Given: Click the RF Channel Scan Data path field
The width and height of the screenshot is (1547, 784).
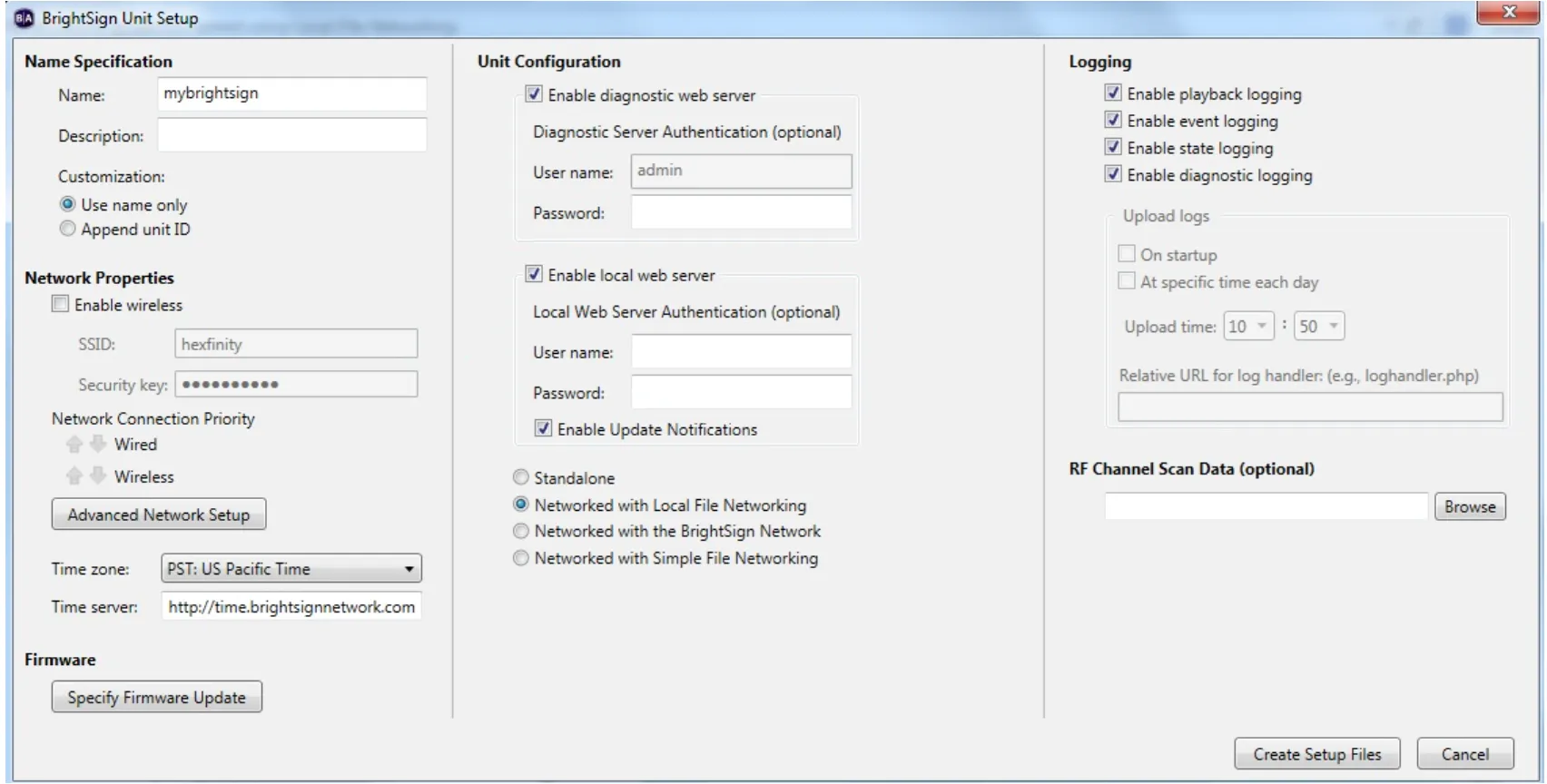Looking at the screenshot, I should coord(1266,506).
